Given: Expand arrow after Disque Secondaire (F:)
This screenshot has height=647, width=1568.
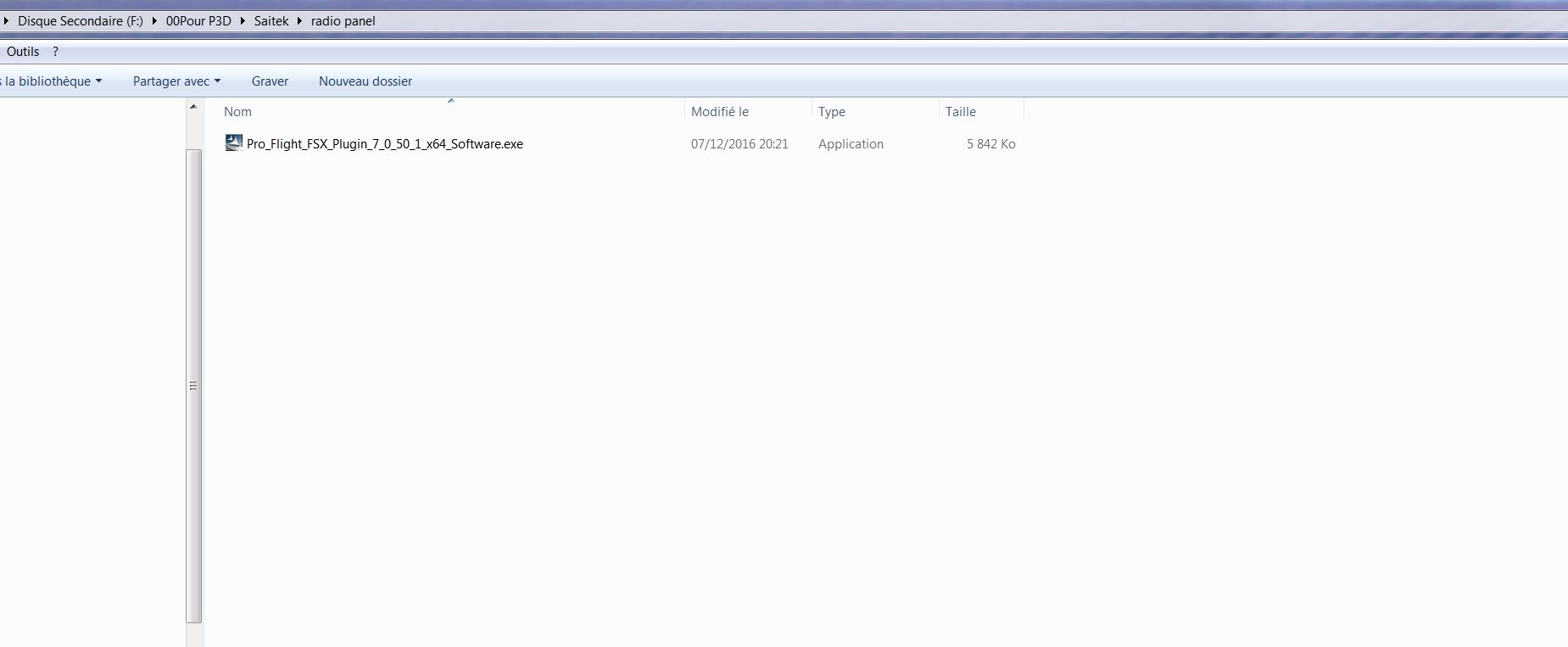Looking at the screenshot, I should (154, 21).
